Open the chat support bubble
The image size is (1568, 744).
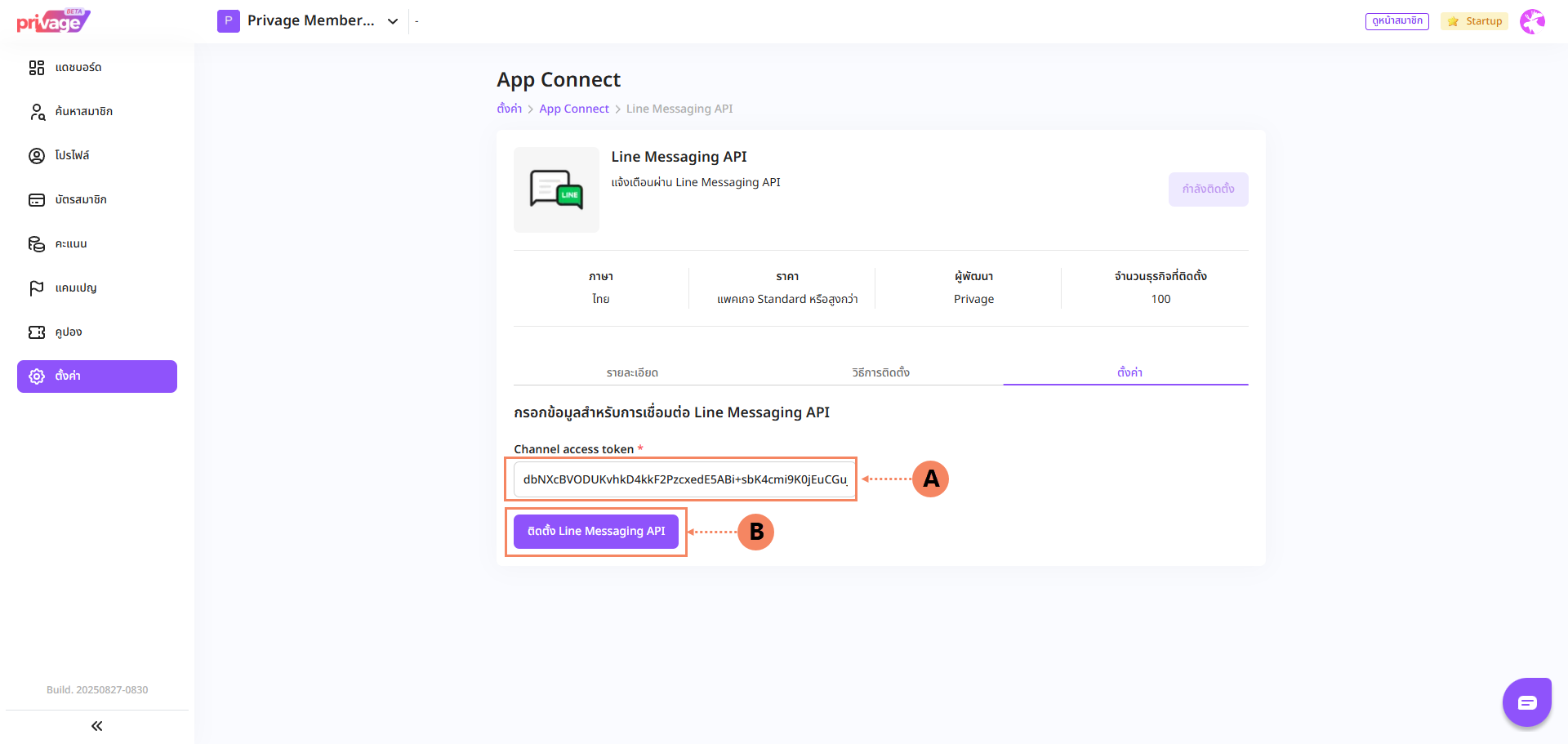pos(1526,702)
